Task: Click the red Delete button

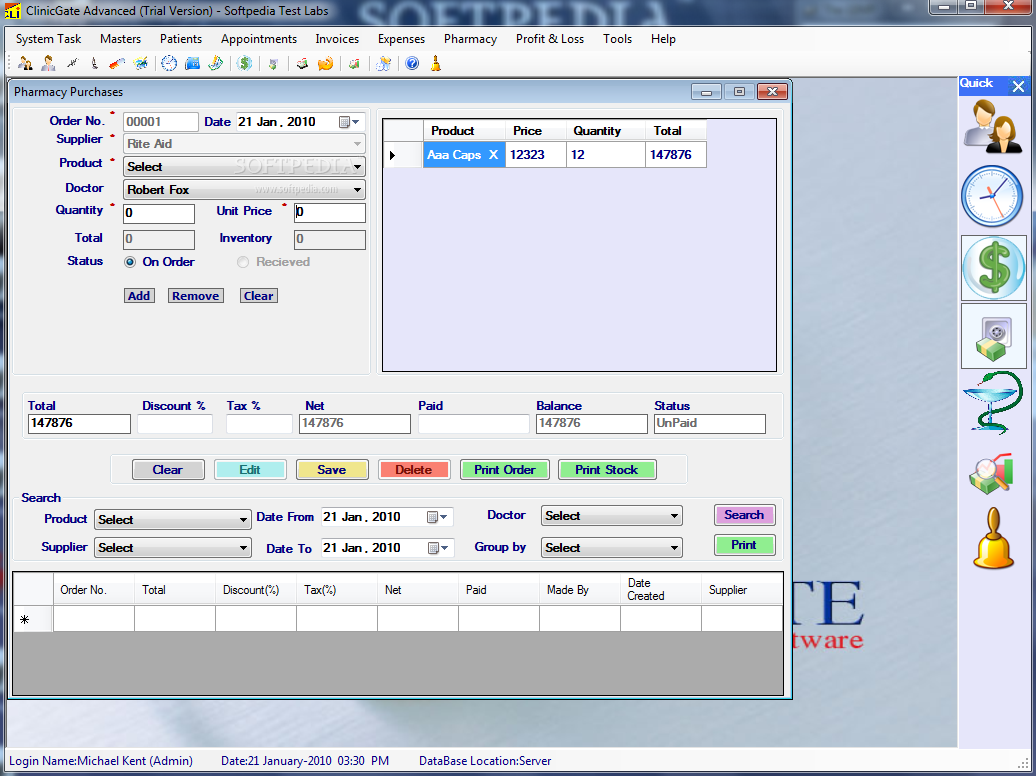Action: [x=414, y=469]
